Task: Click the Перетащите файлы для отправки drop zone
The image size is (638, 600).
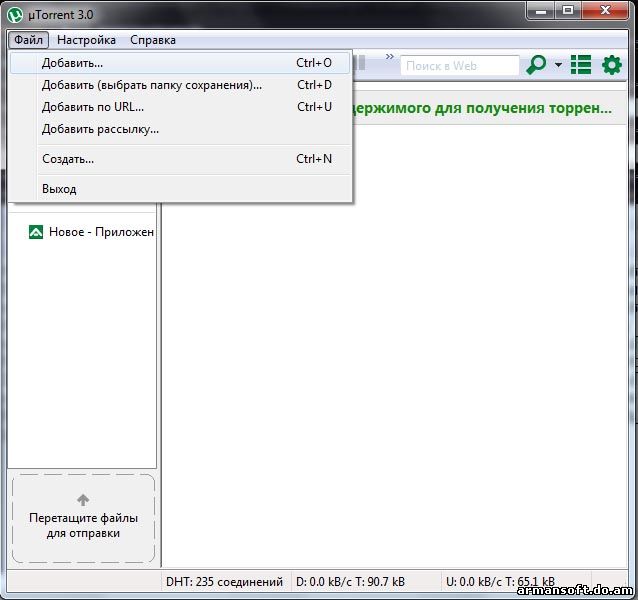Action: click(83, 519)
